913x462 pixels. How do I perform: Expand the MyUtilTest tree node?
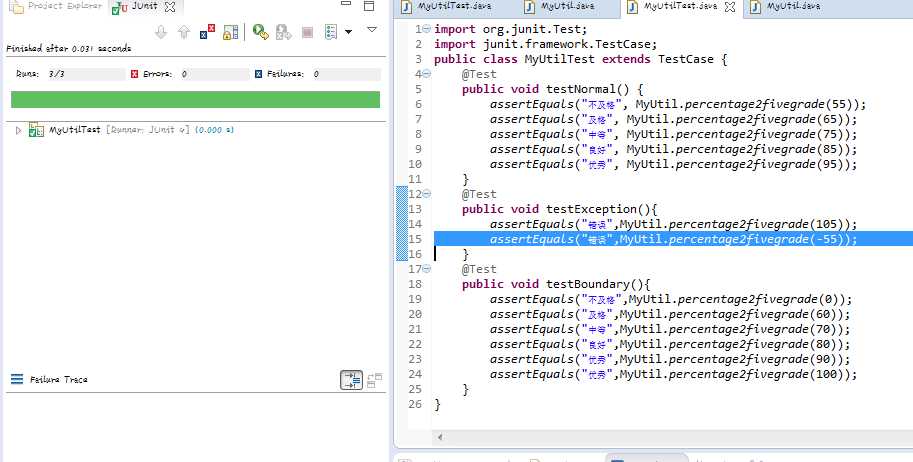[x=18, y=130]
